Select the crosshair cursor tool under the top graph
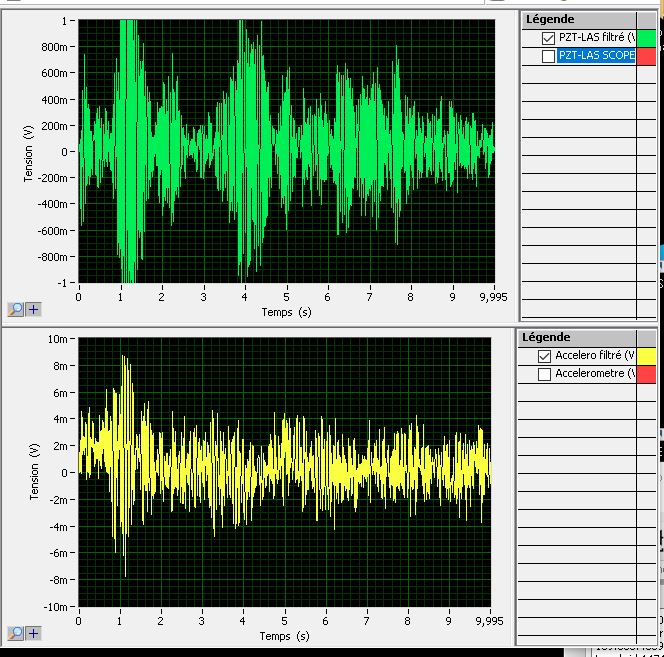Screen dimensions: 664x657 pyautogui.click(x=33, y=309)
